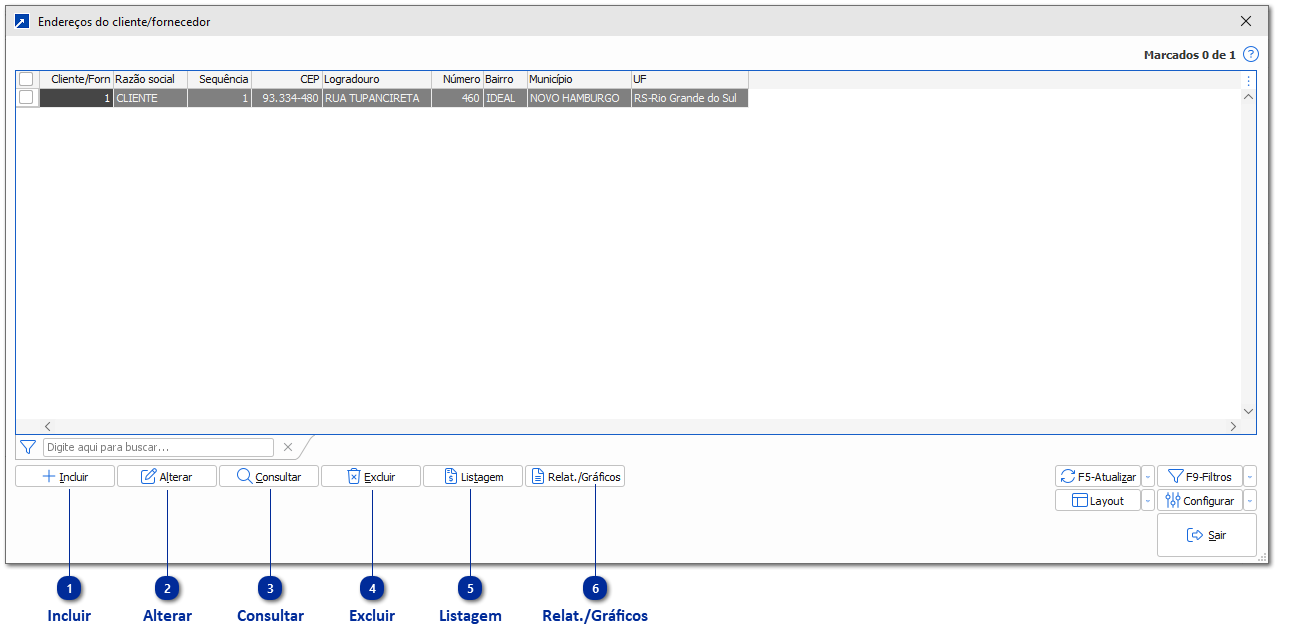
Task: Check the box for the CLIENTE row
Action: (x=26, y=98)
